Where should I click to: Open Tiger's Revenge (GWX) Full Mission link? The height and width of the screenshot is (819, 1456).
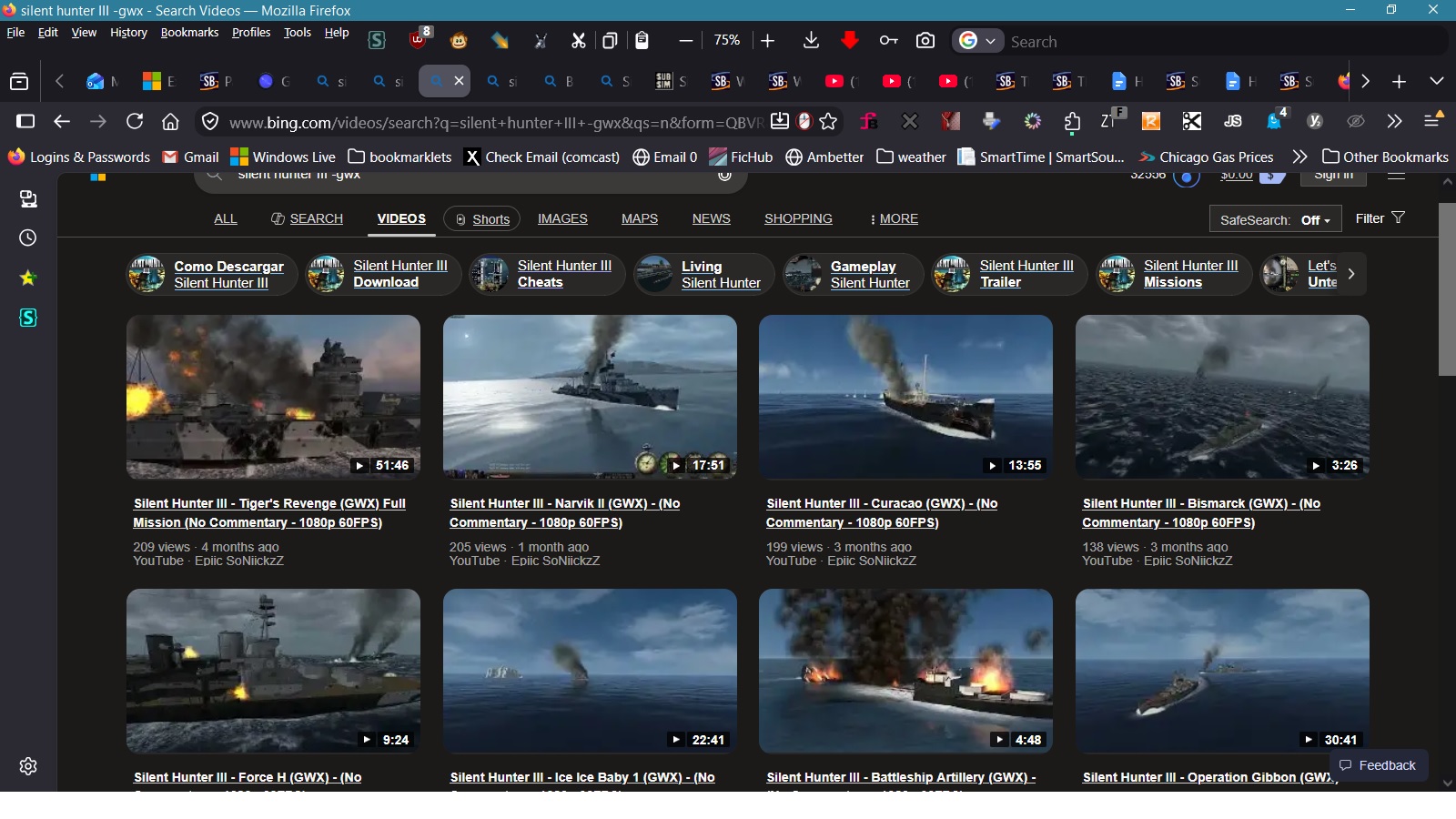269,512
